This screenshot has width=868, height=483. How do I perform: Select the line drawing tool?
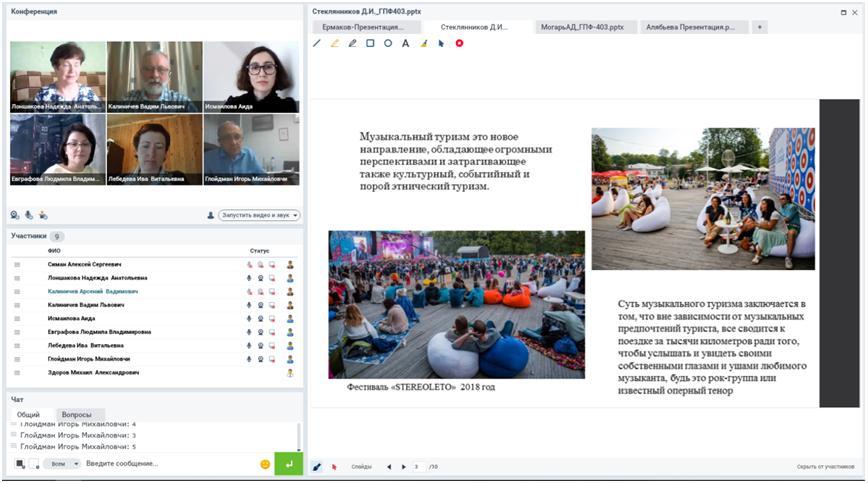317,43
